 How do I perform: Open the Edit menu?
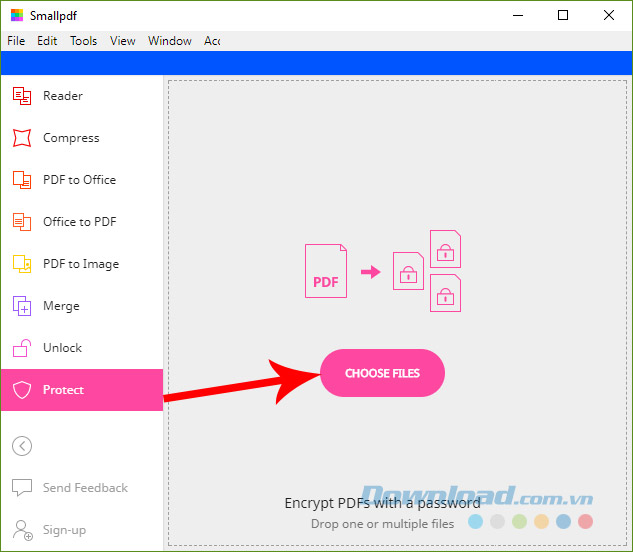(47, 41)
